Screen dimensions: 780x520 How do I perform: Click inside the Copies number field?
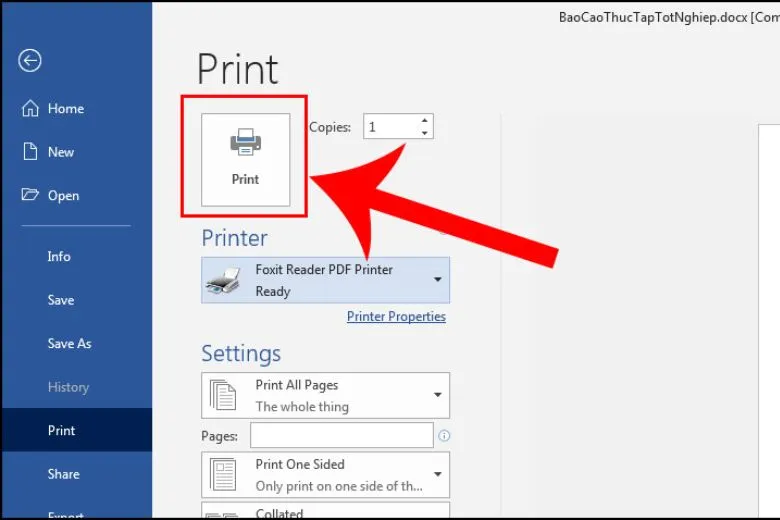pos(391,126)
